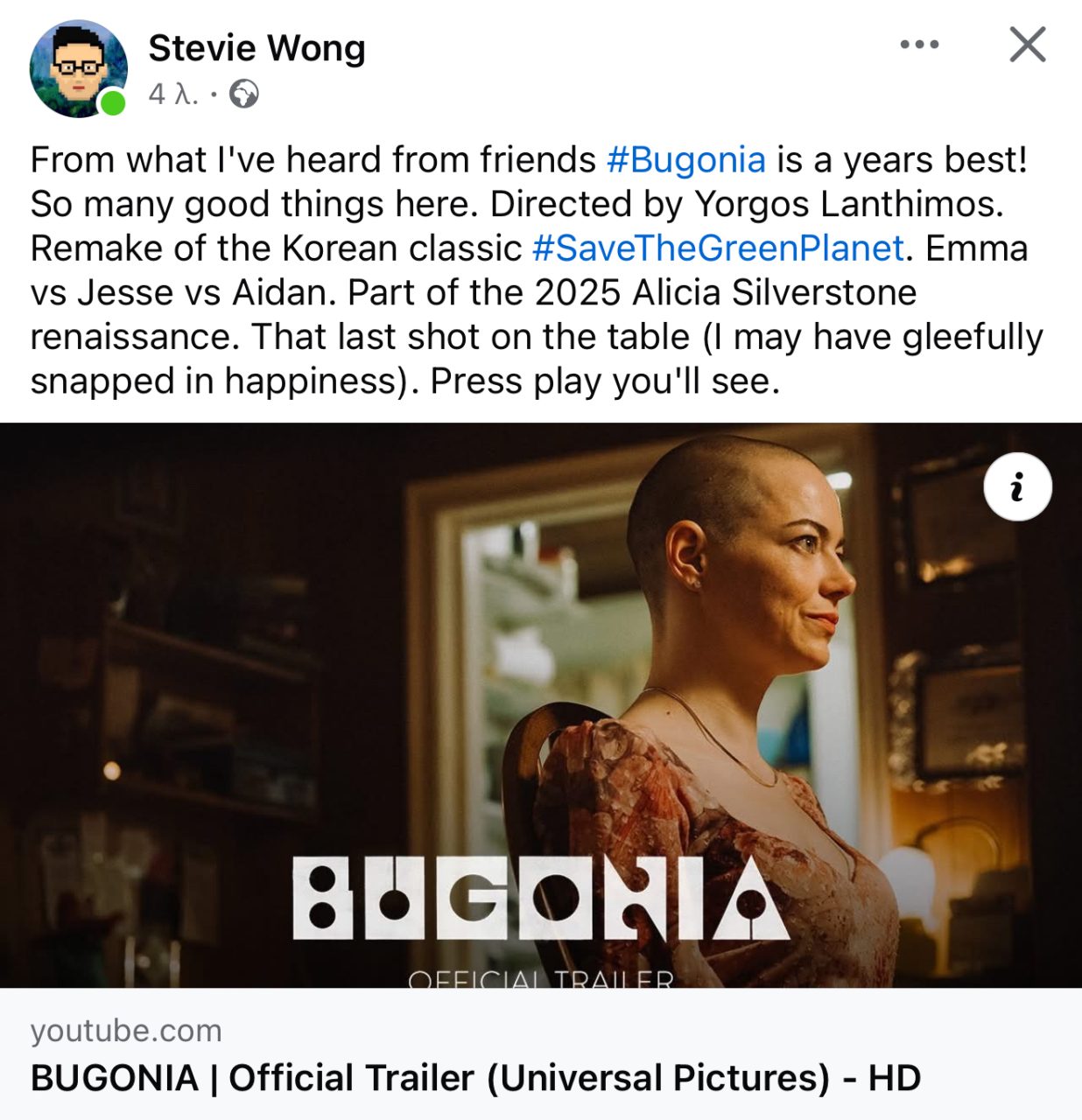Click the green online status dot
The image size is (1082, 1120).
click(x=112, y=103)
